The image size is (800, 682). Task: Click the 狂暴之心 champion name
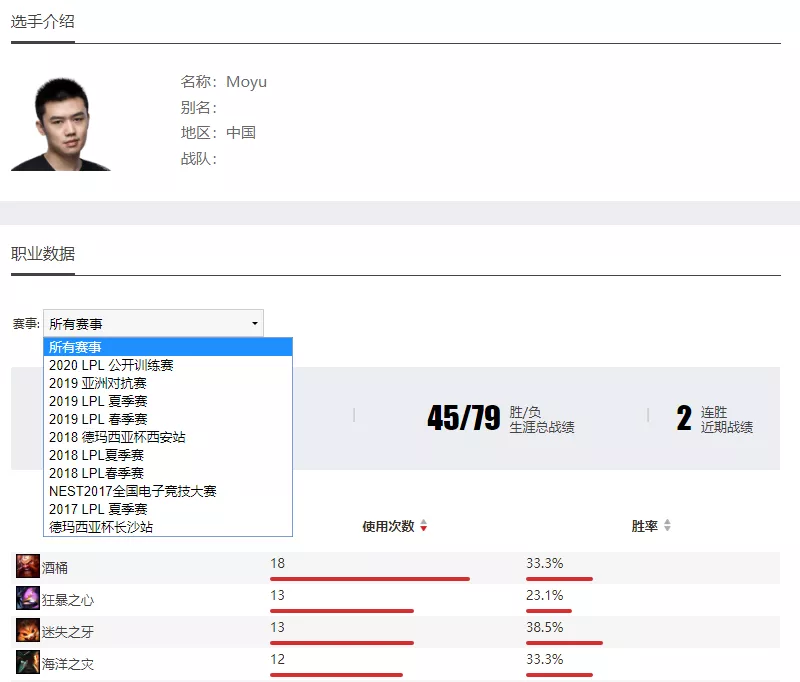pyautogui.click(x=68, y=599)
